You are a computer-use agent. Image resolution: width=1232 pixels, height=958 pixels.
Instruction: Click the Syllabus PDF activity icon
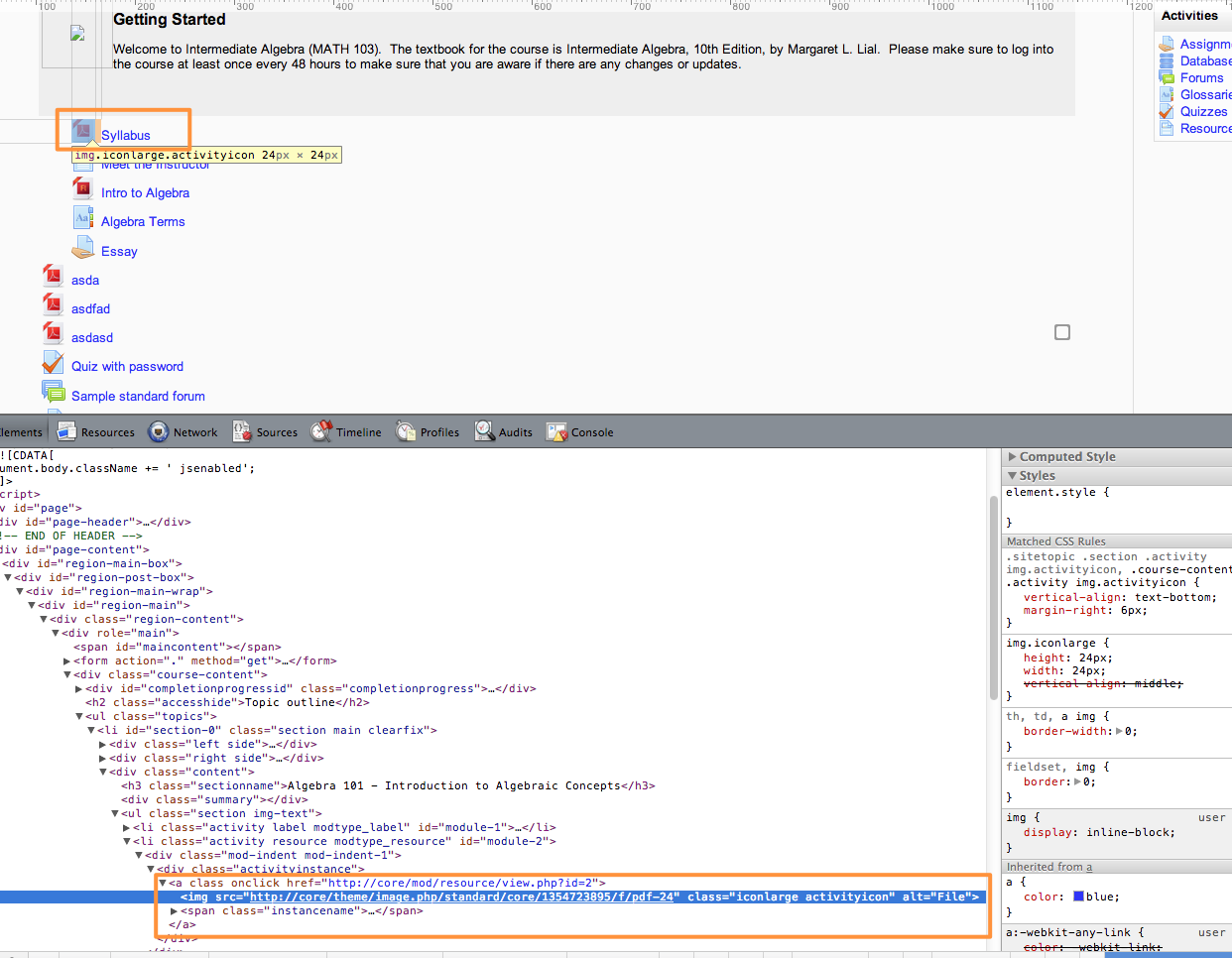[83, 132]
